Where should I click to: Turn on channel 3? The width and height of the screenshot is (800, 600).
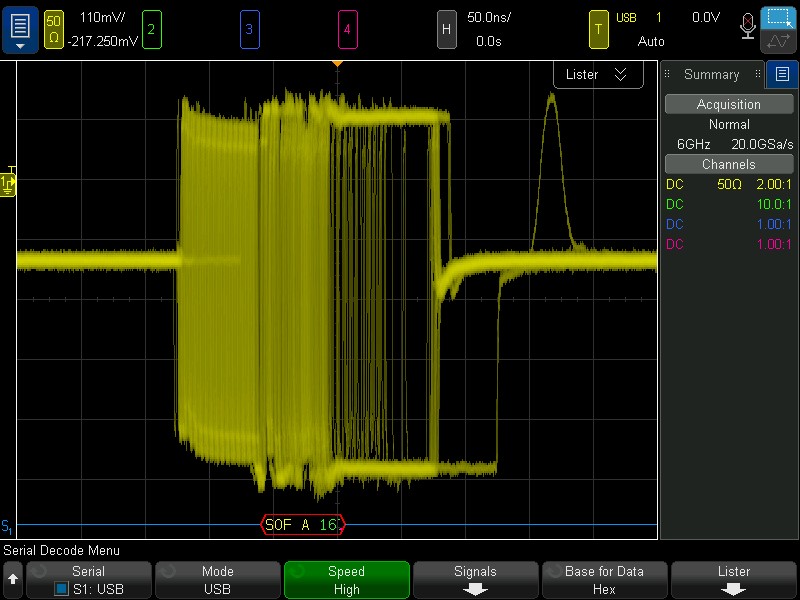[x=249, y=30]
